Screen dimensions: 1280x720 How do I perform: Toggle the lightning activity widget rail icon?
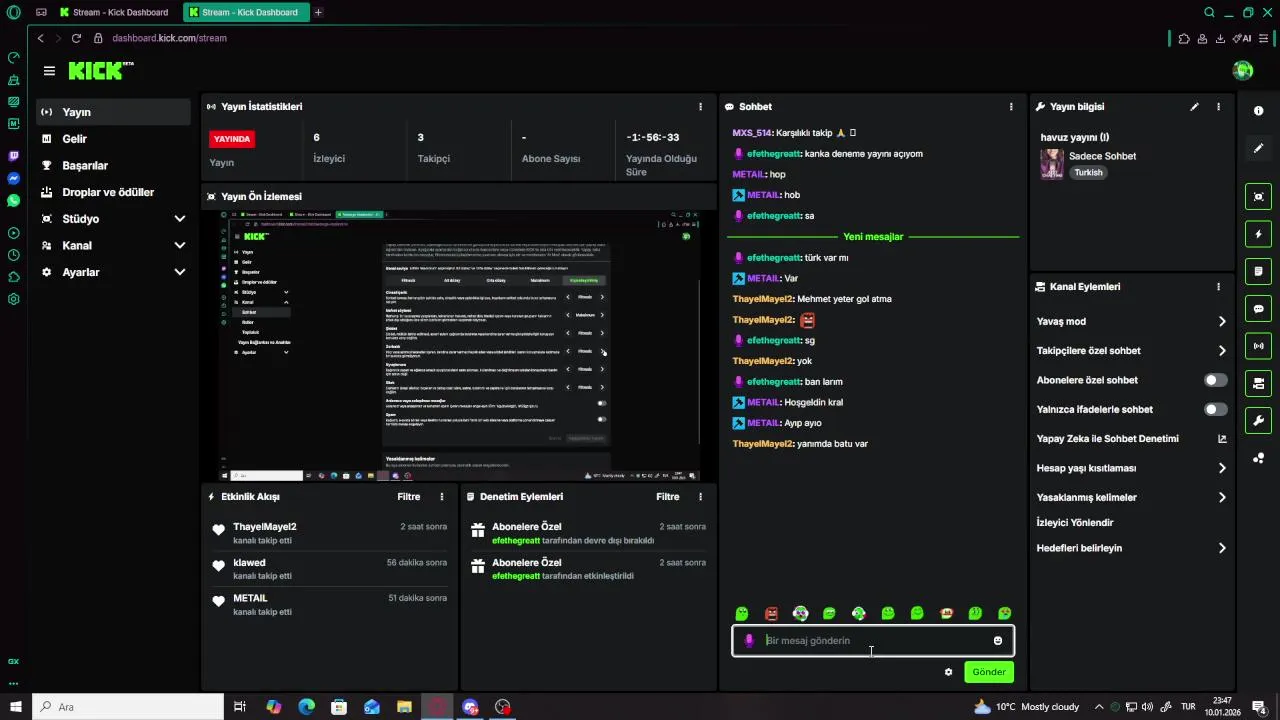click(x=1258, y=234)
